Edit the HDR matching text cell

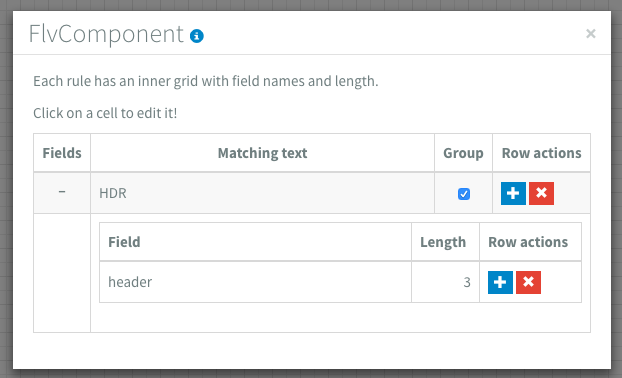point(262,193)
